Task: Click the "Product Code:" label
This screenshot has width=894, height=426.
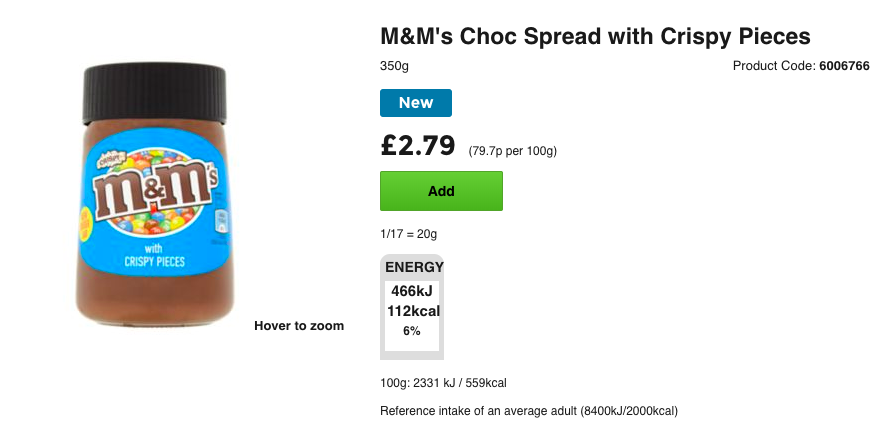Action: [774, 67]
